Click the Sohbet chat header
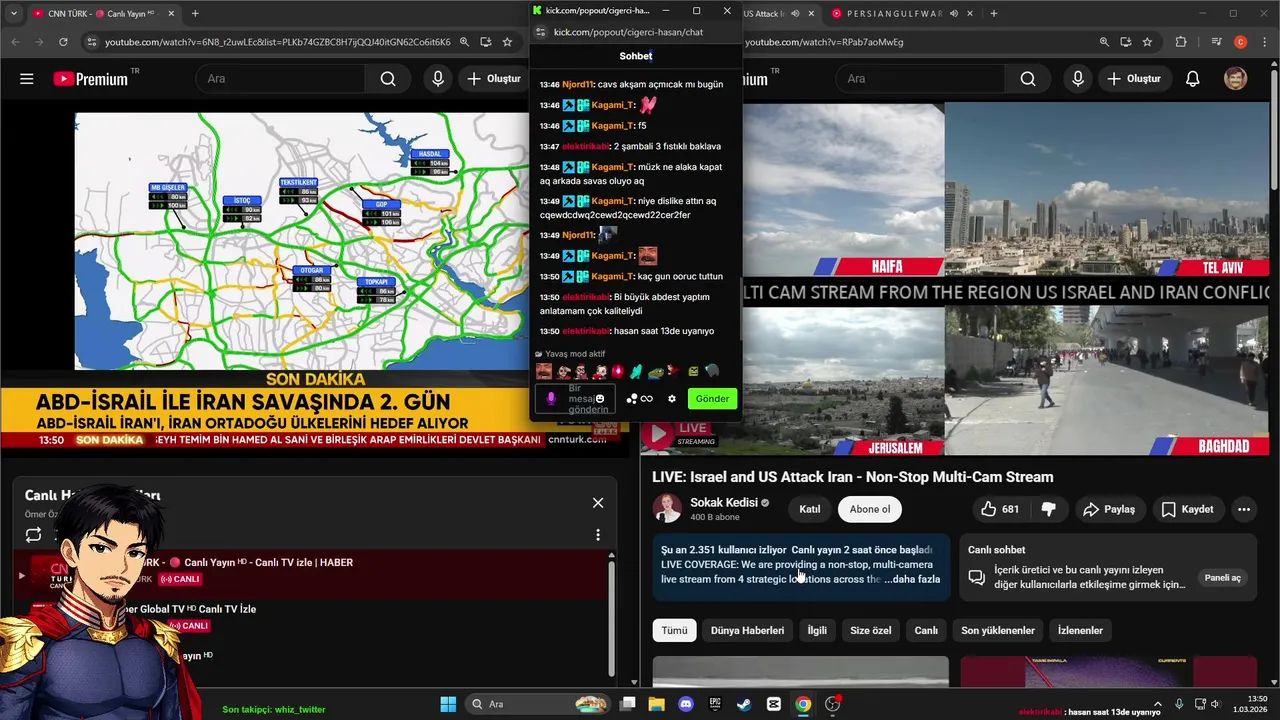The width and height of the screenshot is (1280, 720). pyautogui.click(x=636, y=56)
